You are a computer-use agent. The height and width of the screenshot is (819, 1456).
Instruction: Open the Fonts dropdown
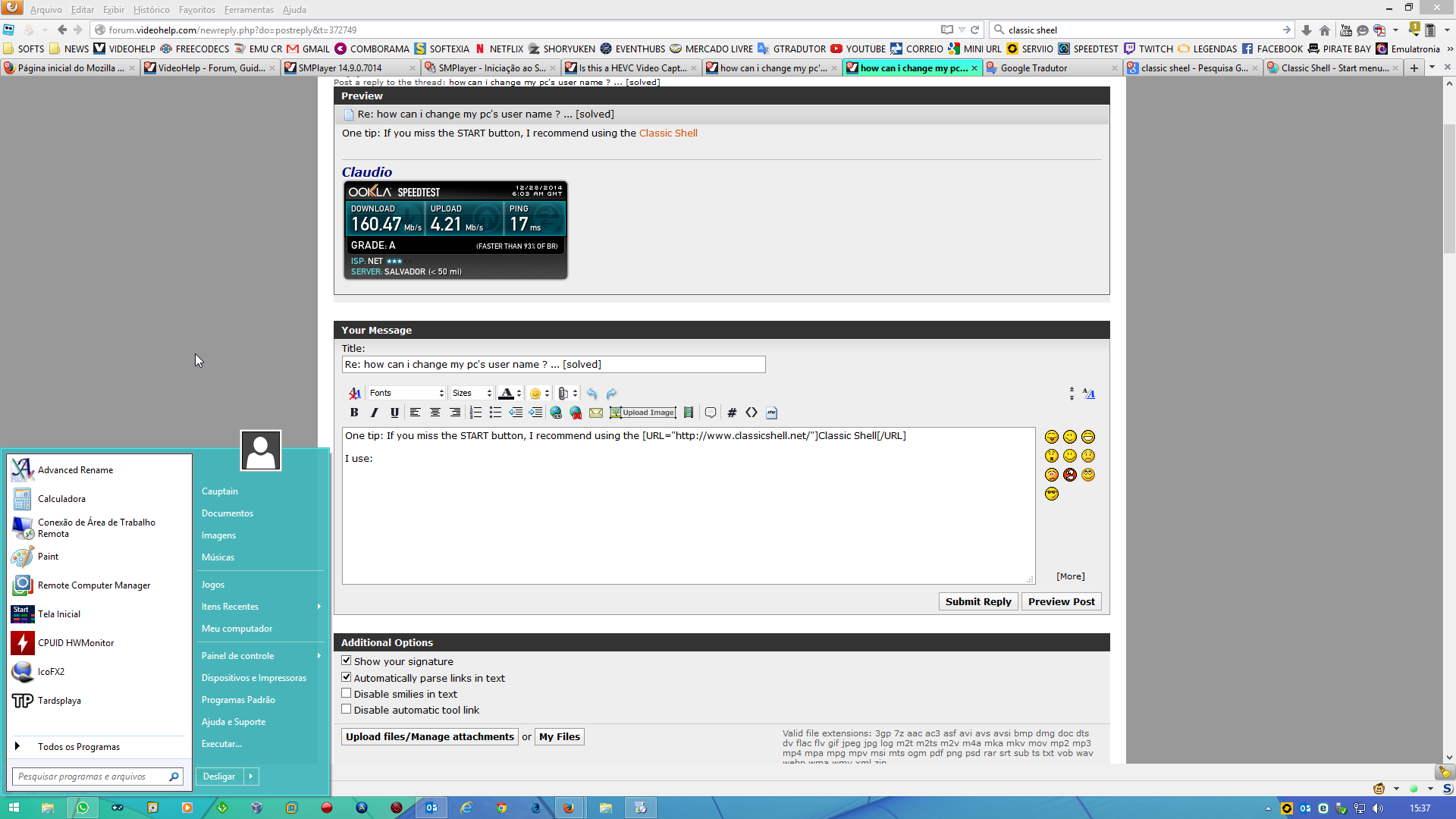(x=406, y=393)
